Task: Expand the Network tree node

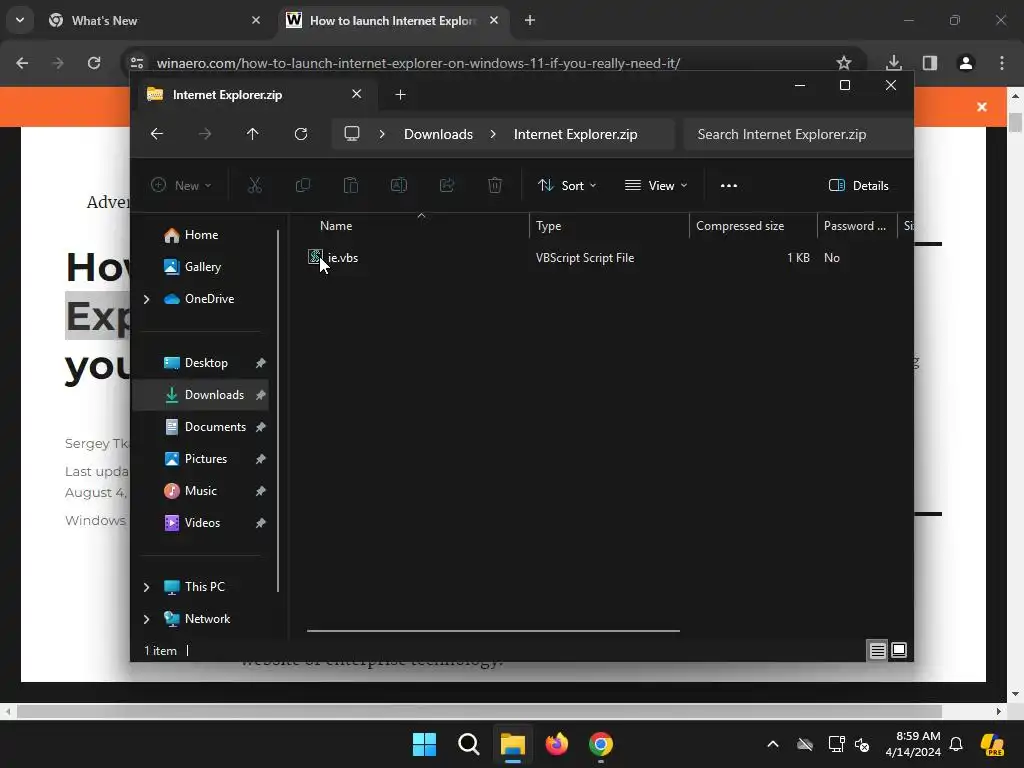Action: [x=146, y=619]
